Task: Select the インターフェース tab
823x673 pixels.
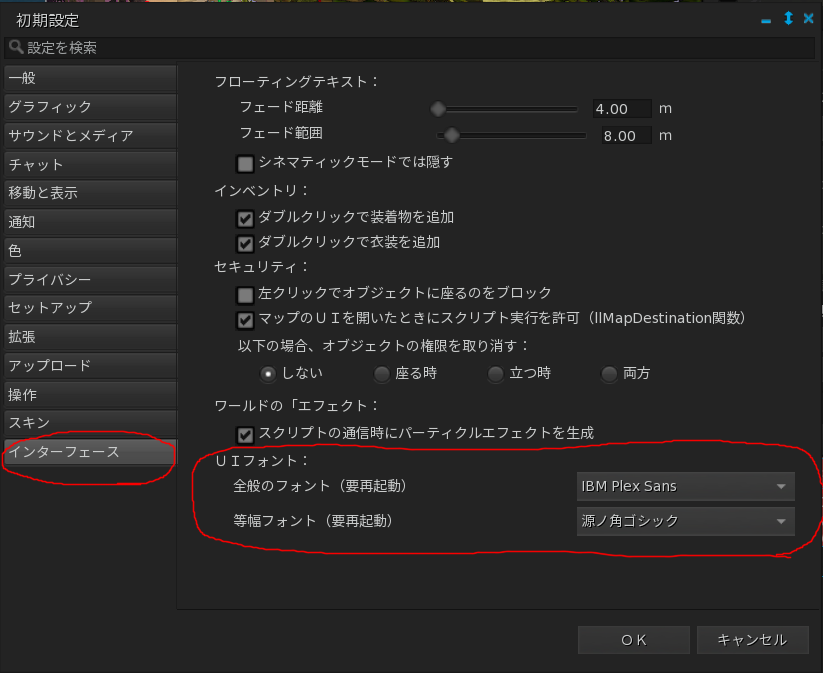Action: point(90,452)
